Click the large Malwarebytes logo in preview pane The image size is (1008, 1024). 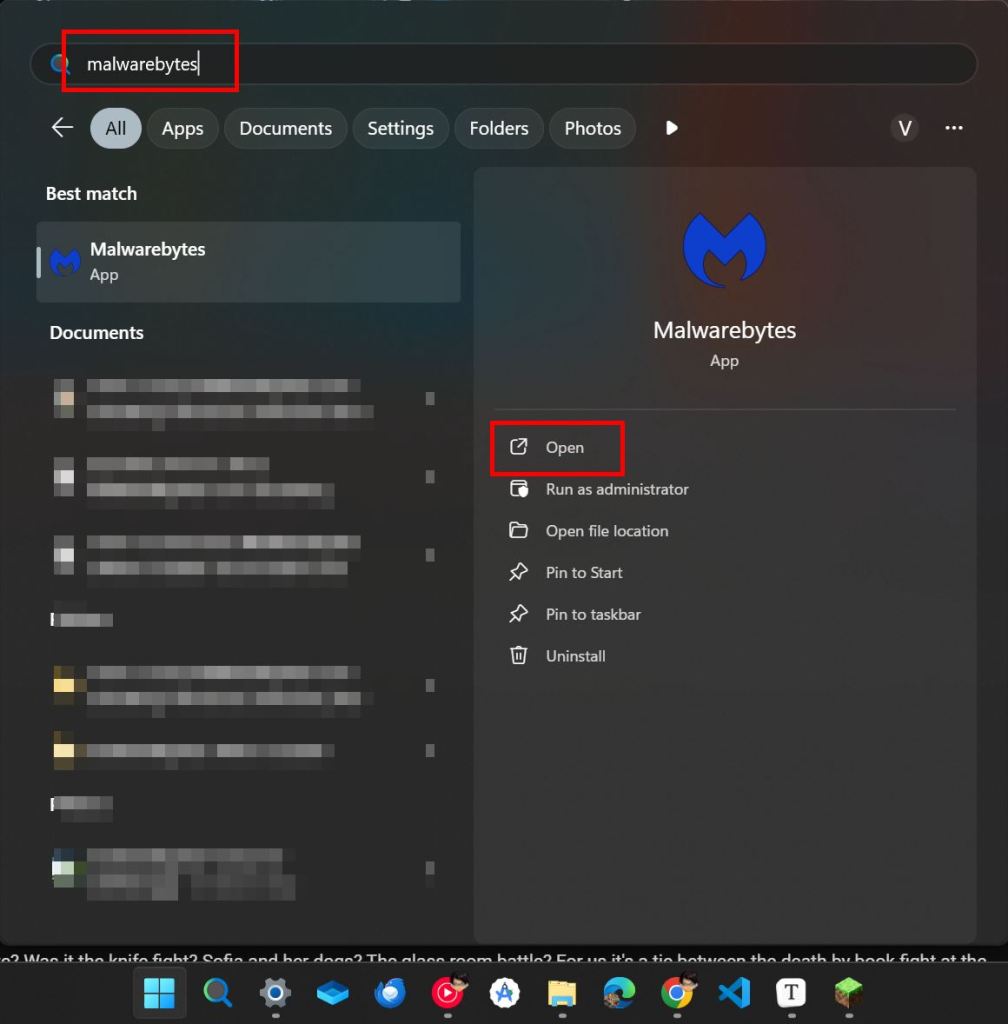coord(724,249)
